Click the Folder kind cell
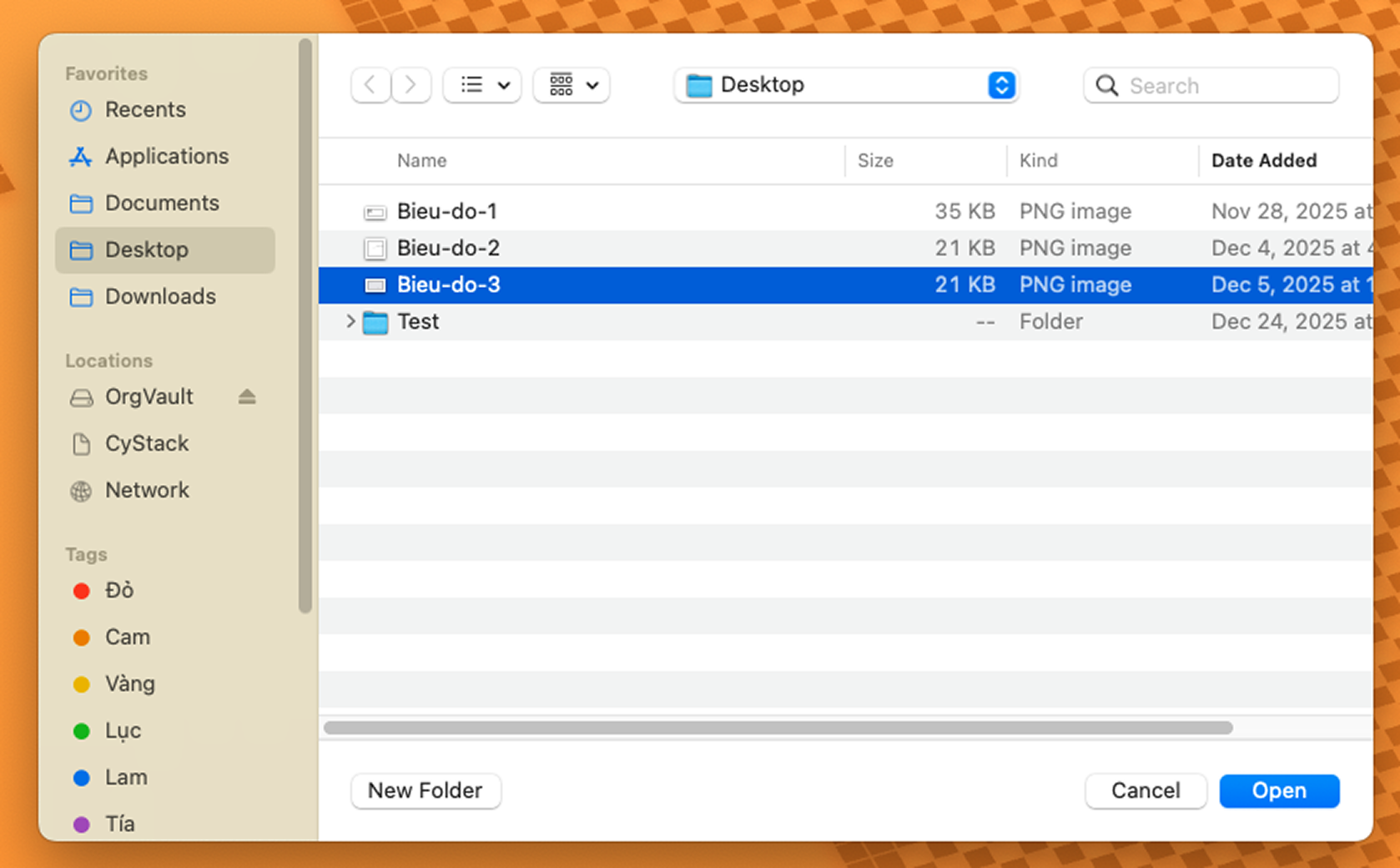The image size is (1400, 868). [1051, 321]
